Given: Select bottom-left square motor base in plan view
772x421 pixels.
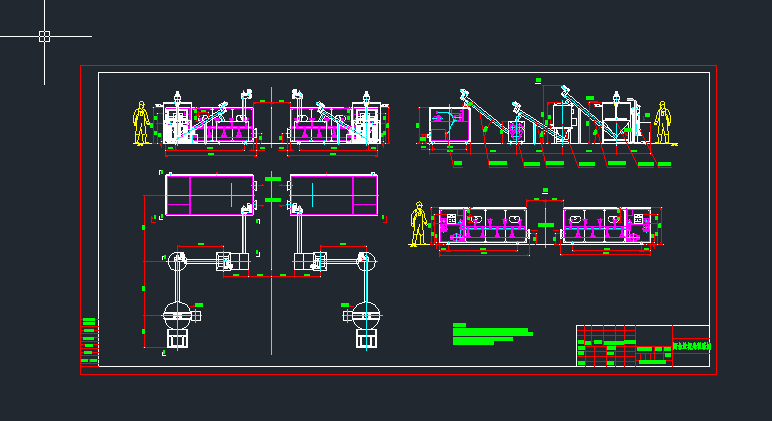Looking at the screenshot, I should (x=177, y=338).
